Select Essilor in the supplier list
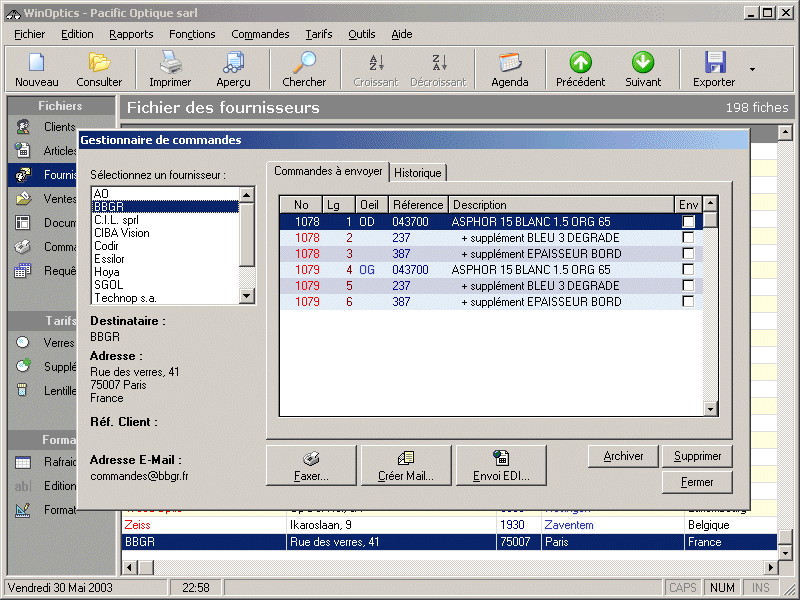 click(109, 259)
